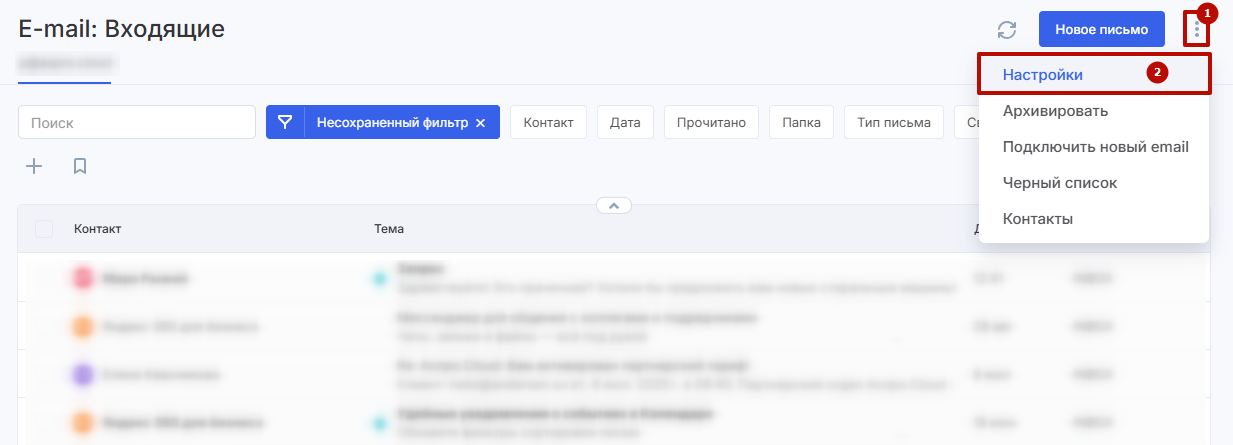
Task: Expand the Папка filter
Action: [801, 122]
